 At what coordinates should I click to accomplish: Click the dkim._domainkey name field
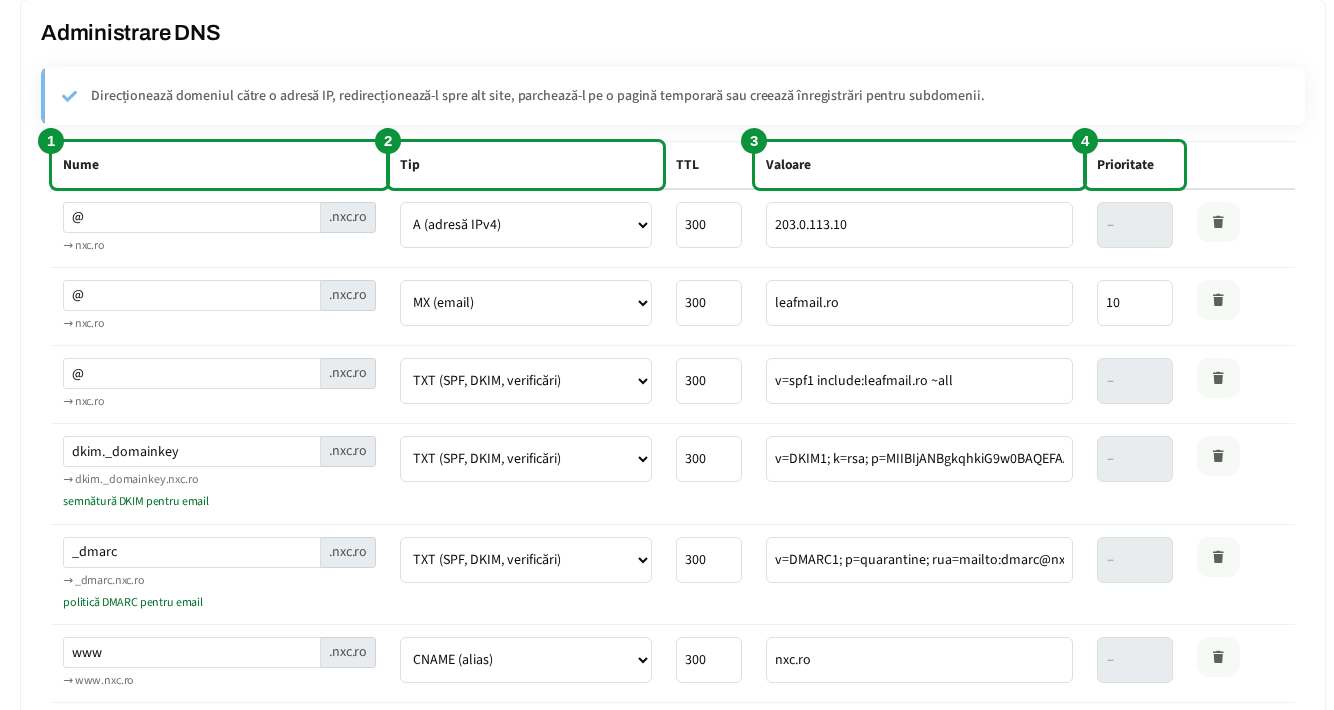(x=192, y=451)
